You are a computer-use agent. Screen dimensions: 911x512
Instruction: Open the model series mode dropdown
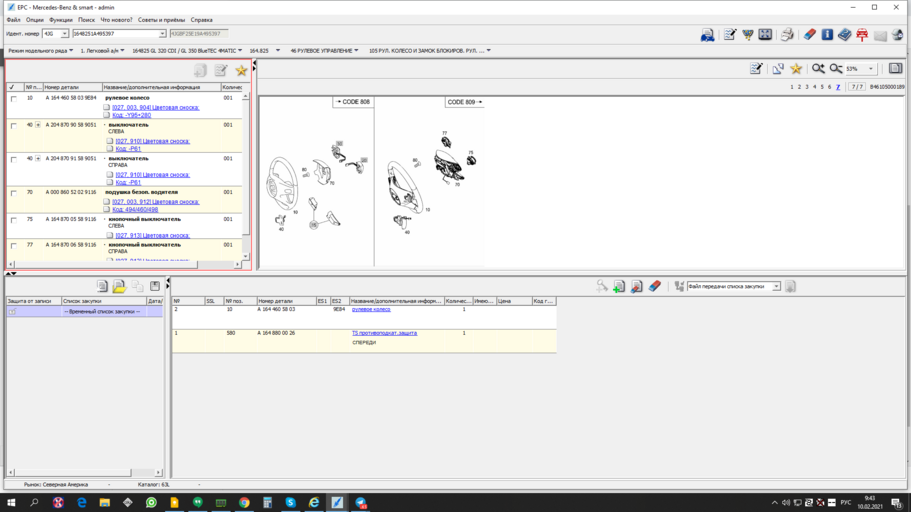[41, 51]
